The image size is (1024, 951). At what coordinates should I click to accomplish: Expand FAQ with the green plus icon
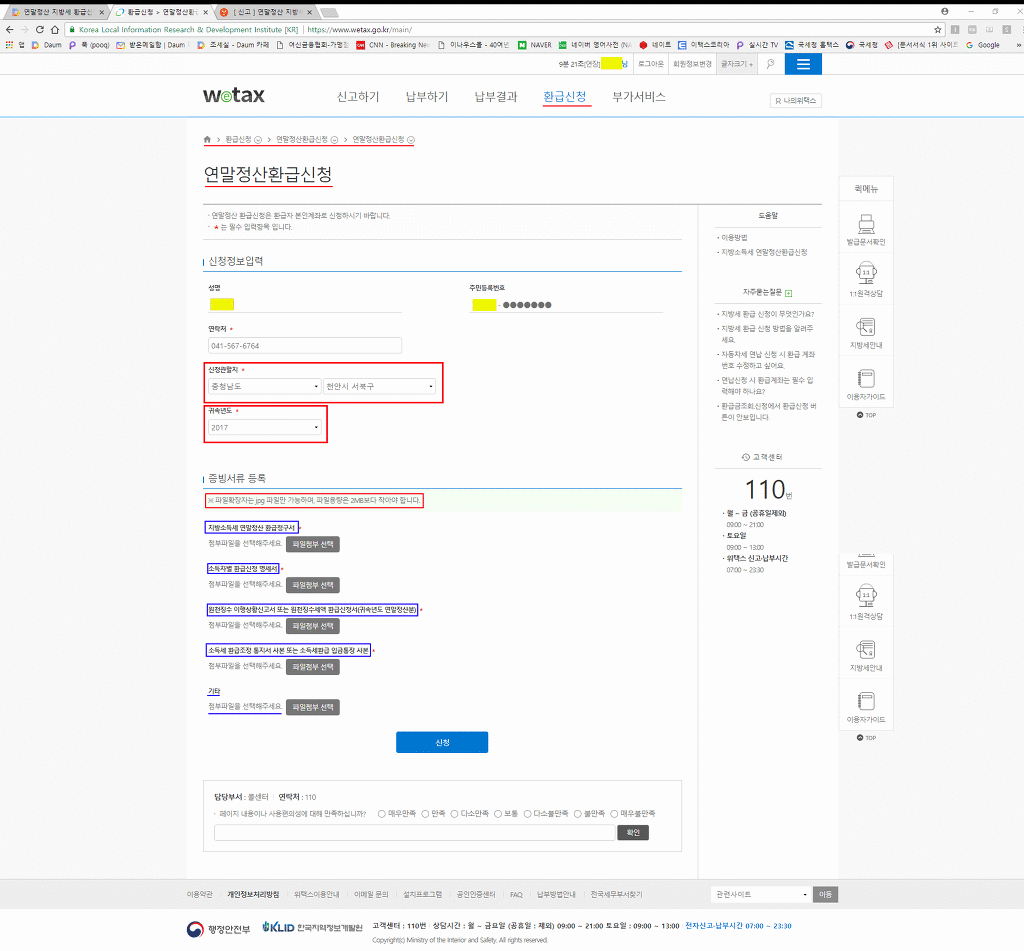tap(788, 293)
